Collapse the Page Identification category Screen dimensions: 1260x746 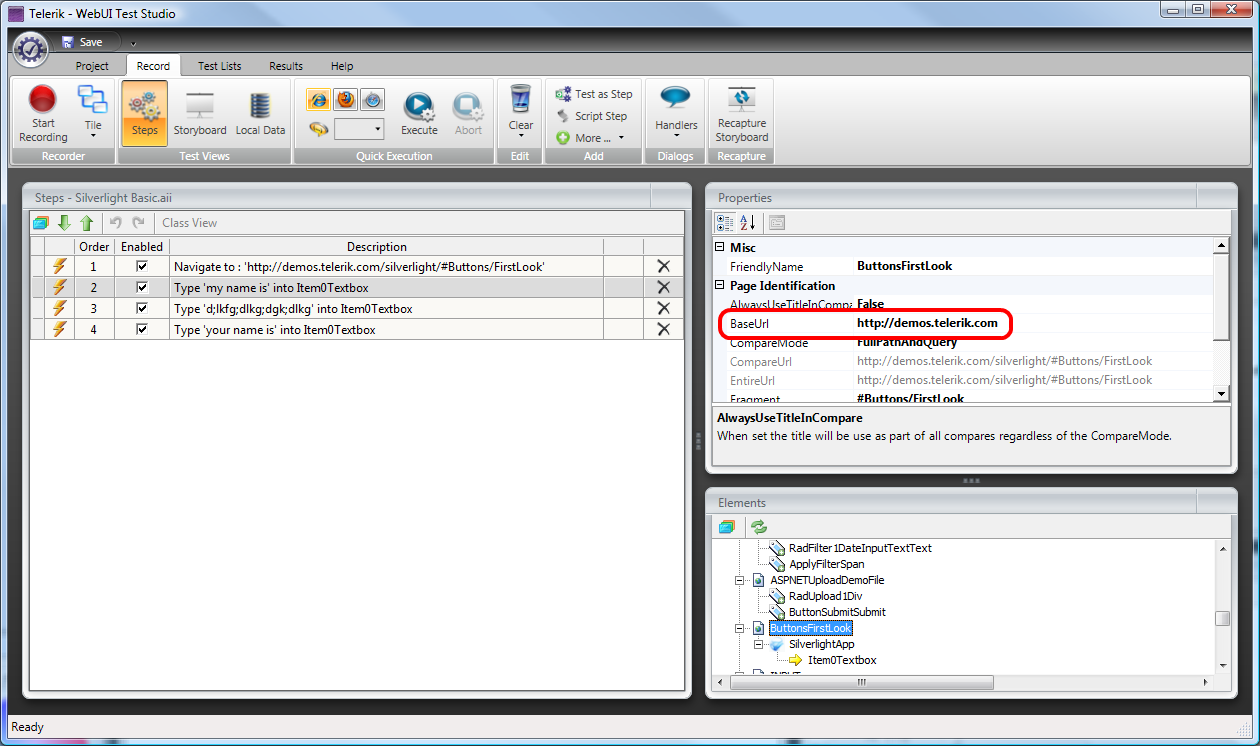(719, 285)
